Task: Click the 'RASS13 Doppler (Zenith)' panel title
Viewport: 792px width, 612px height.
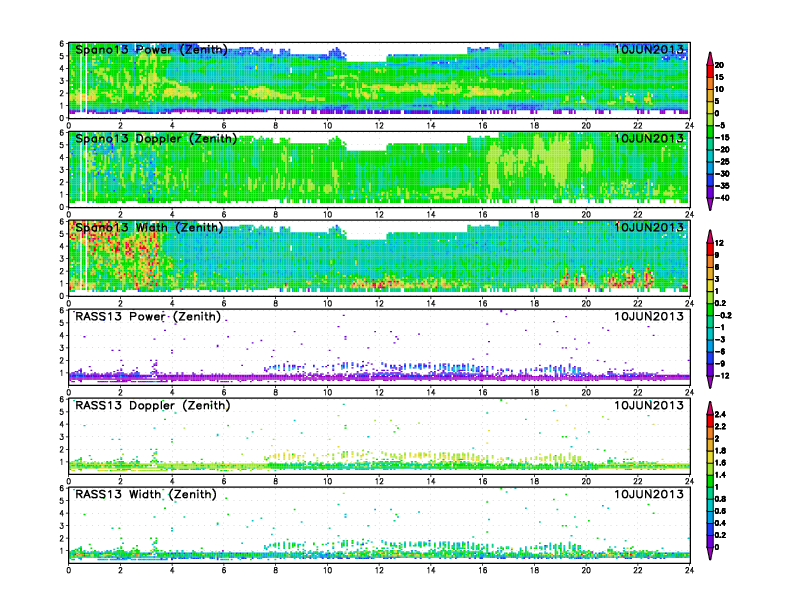Action: pos(153,405)
